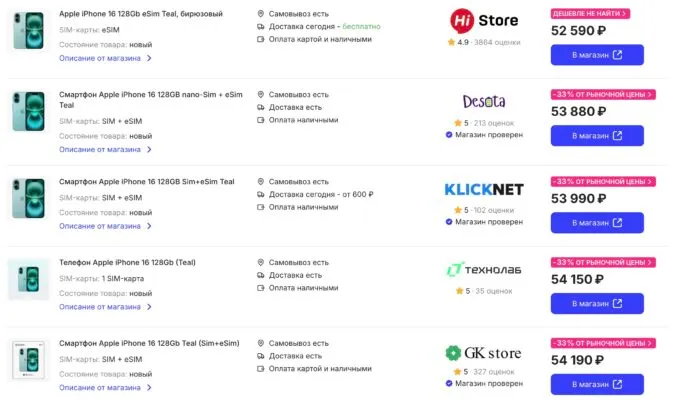Click the KLICKNET store logo
Image resolution: width=680 pixels, height=406 pixels.
pos(482,188)
